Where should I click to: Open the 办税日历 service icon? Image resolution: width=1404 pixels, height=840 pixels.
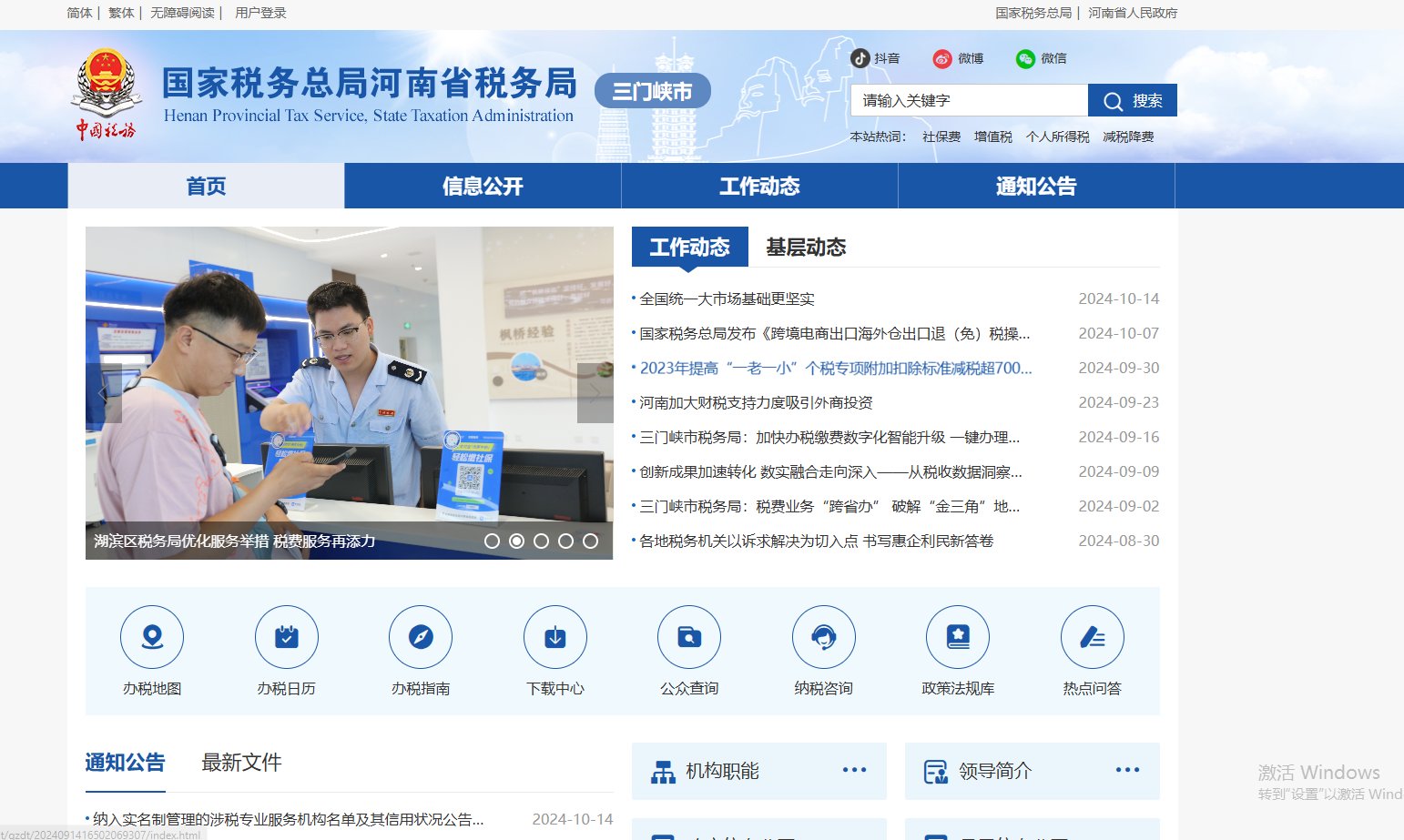(x=286, y=637)
